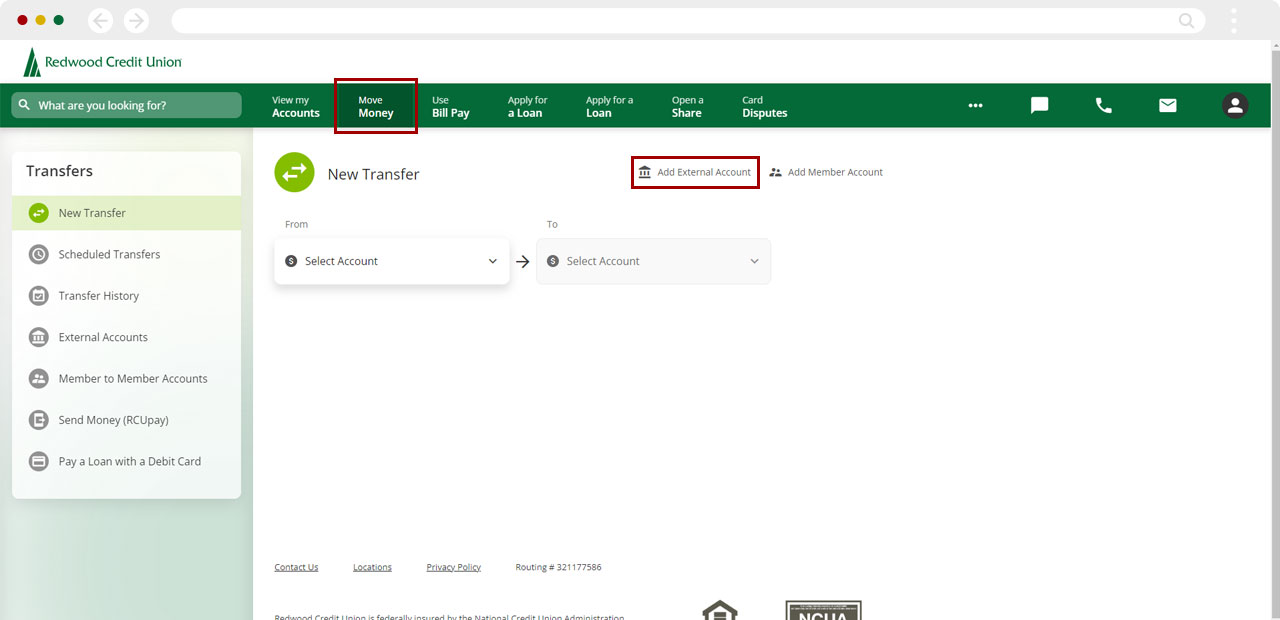Open the Privacy Policy footer link
The height and width of the screenshot is (620, 1280).
pyautogui.click(x=453, y=567)
